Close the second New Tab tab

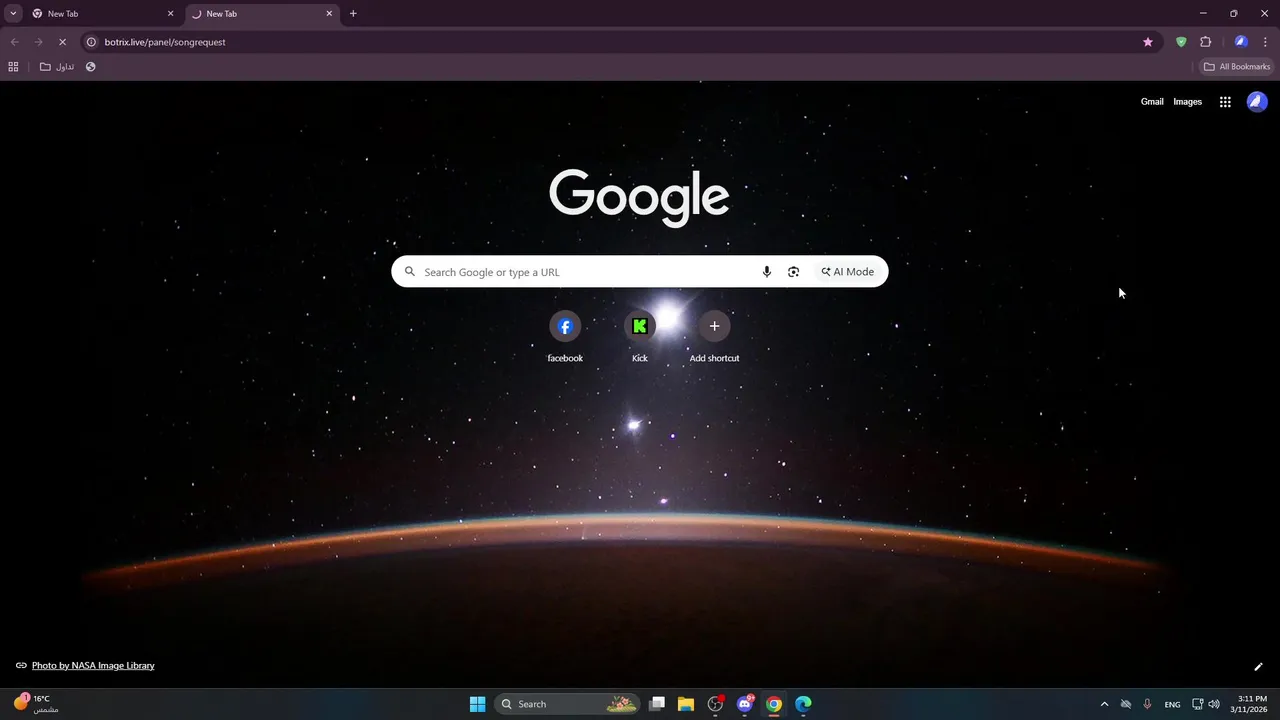point(329,14)
